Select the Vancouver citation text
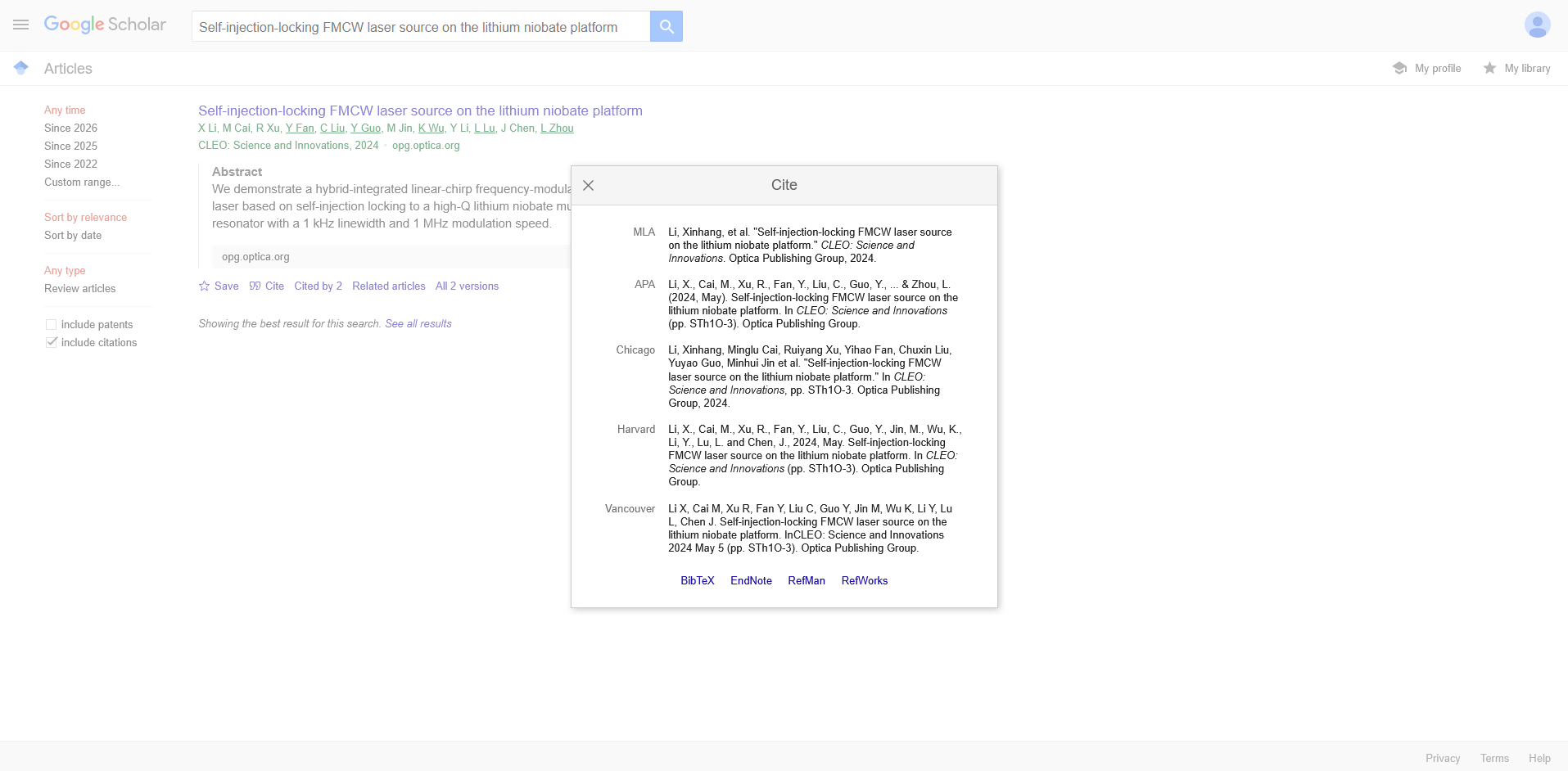Image resolution: width=1568 pixels, height=771 pixels. [x=810, y=528]
